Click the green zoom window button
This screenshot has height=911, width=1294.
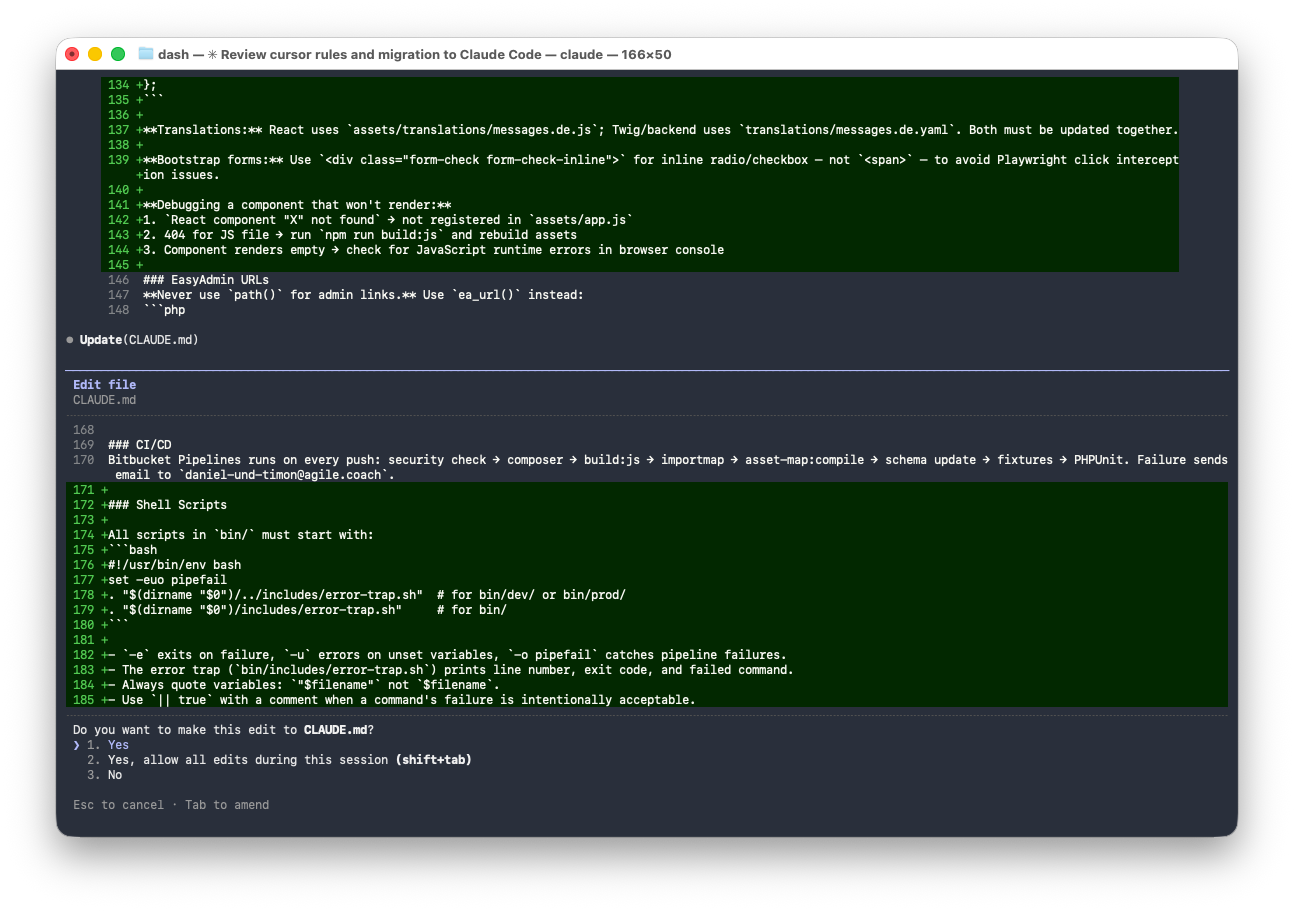click(x=118, y=54)
